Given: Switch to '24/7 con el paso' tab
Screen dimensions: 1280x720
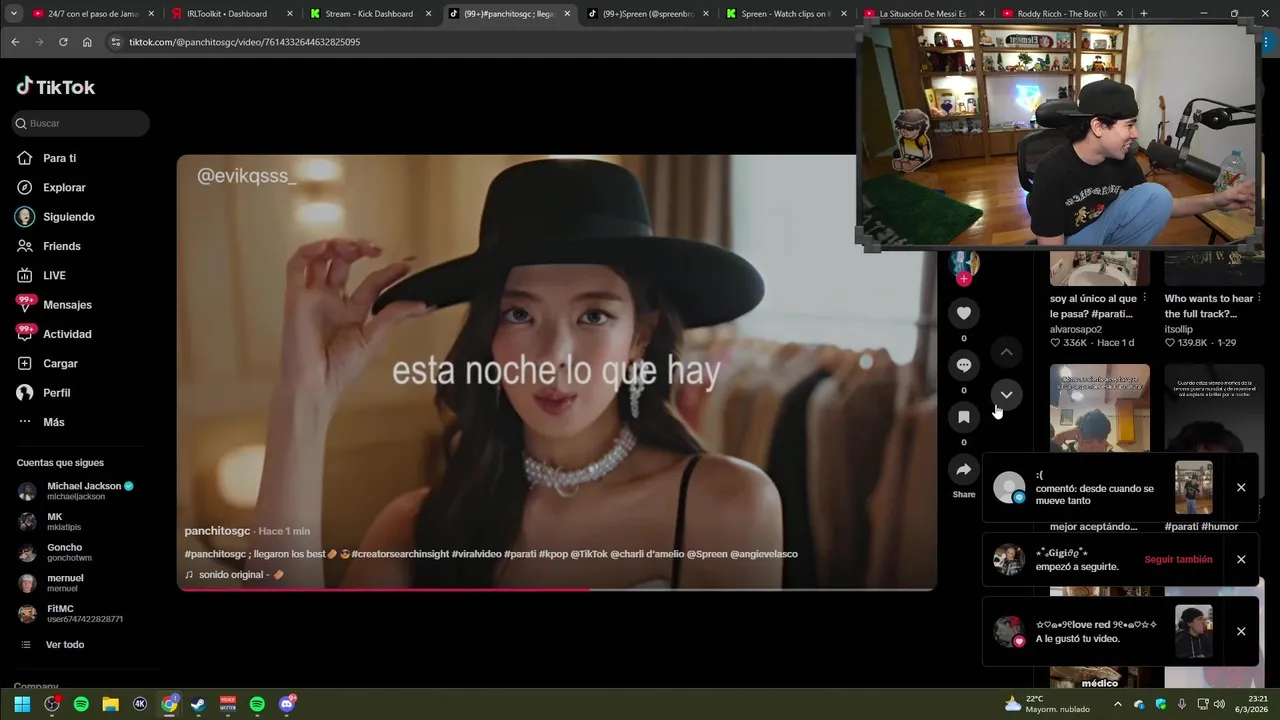Looking at the screenshot, I should (90, 14).
